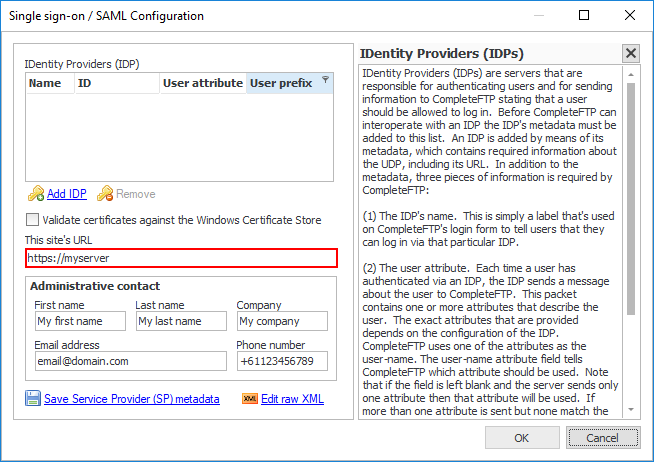Click the Add IDP key icon

tap(35, 193)
